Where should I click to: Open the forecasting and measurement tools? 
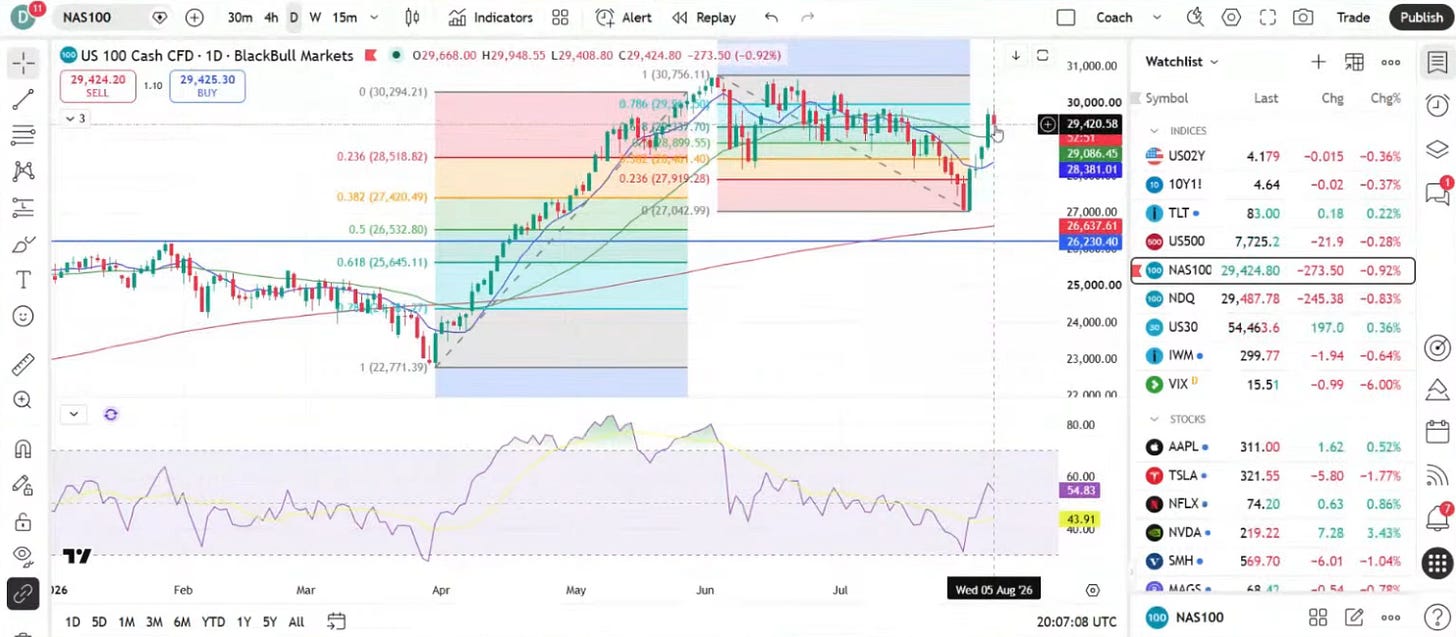click(x=23, y=208)
